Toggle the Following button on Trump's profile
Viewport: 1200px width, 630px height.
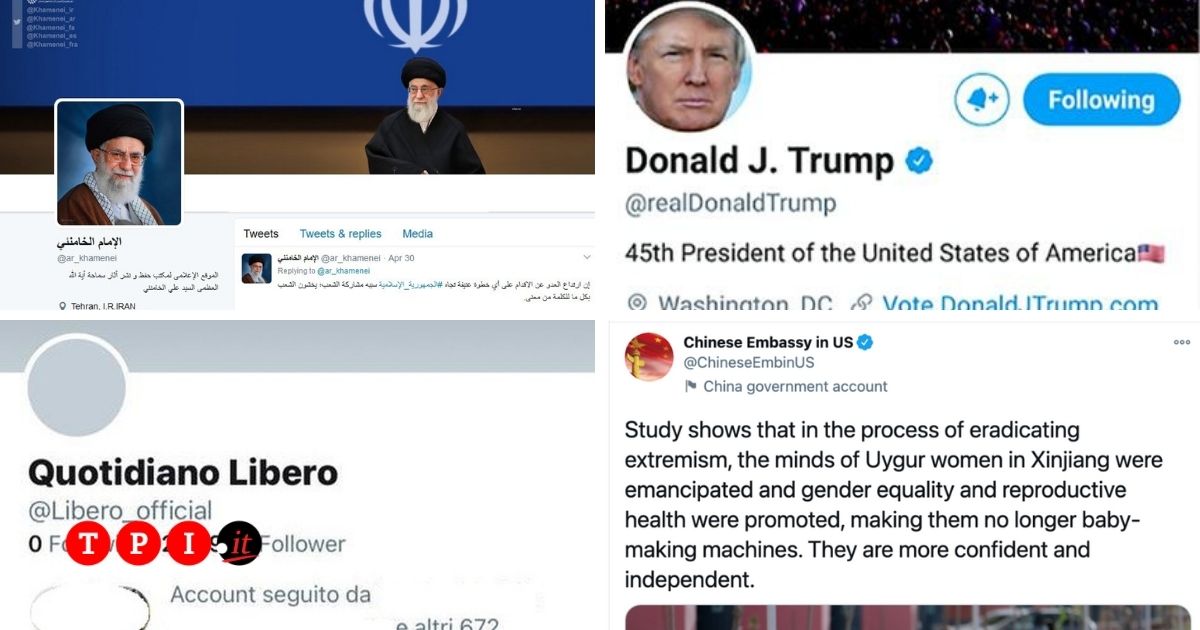pyautogui.click(x=1101, y=100)
